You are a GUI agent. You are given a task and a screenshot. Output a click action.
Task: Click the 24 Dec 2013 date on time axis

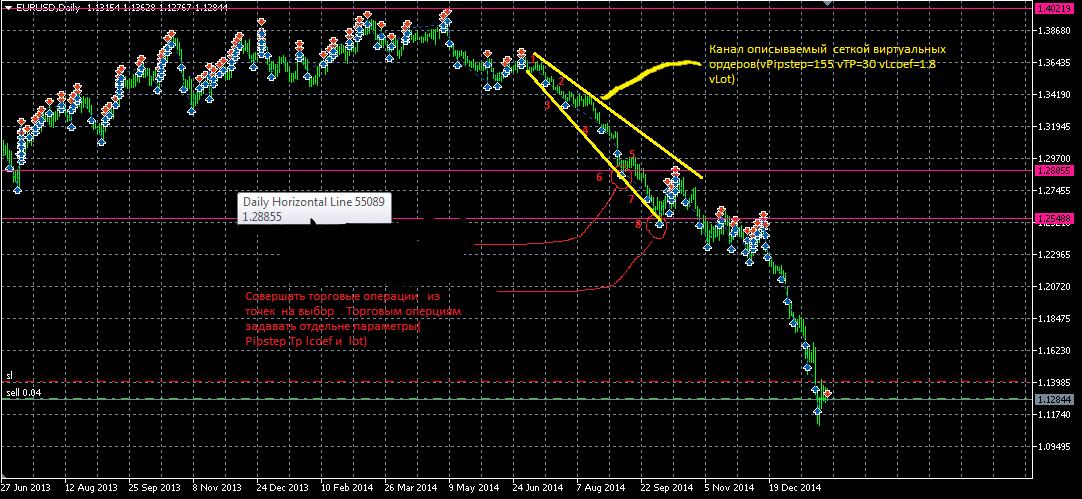pos(282,487)
